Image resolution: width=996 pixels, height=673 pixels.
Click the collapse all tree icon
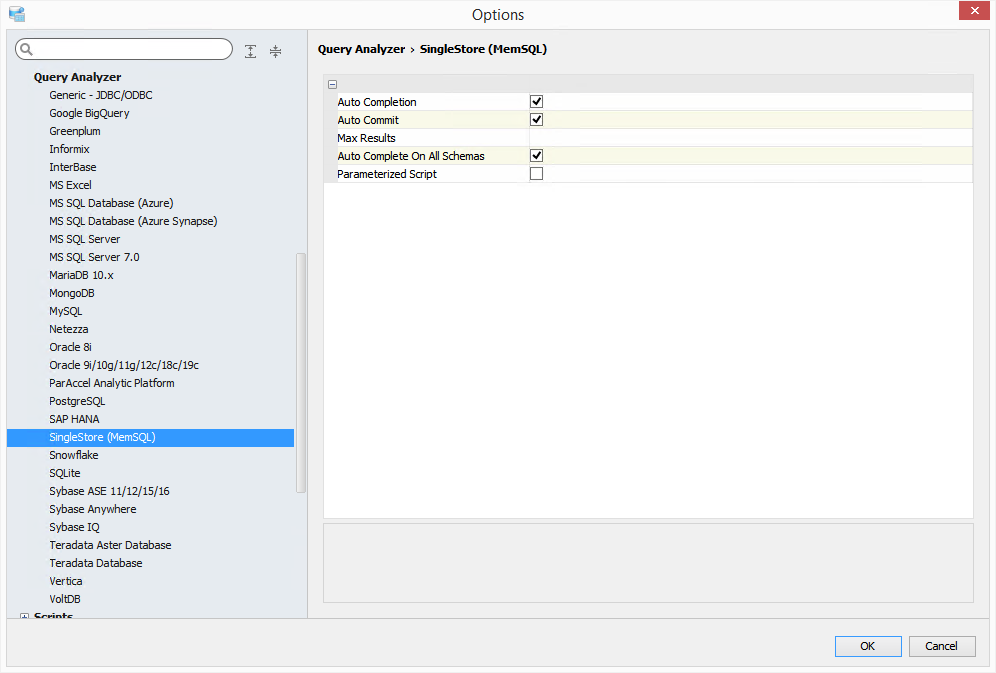(x=276, y=51)
